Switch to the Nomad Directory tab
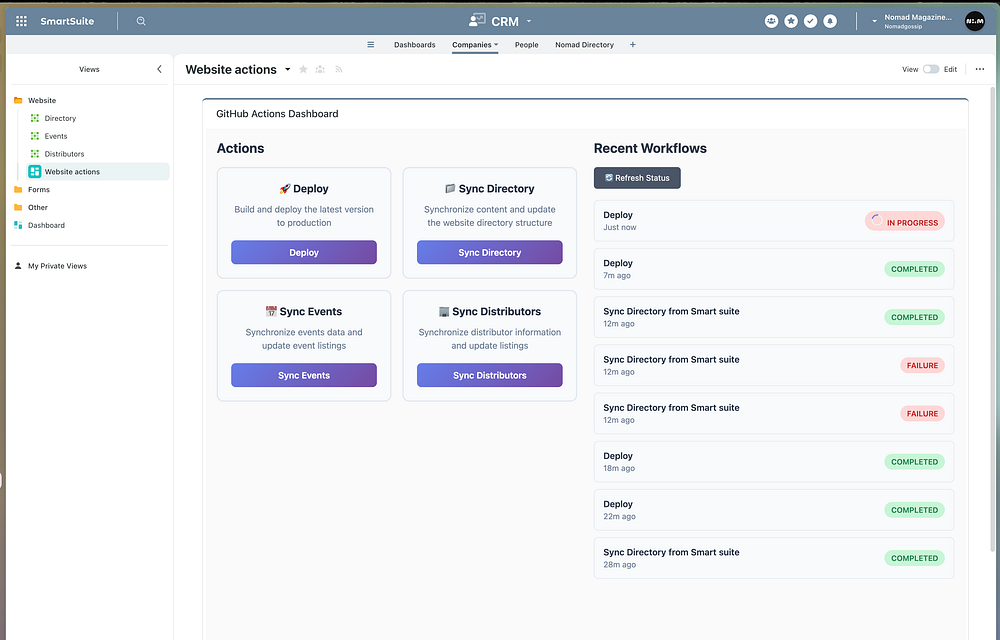 tap(584, 45)
